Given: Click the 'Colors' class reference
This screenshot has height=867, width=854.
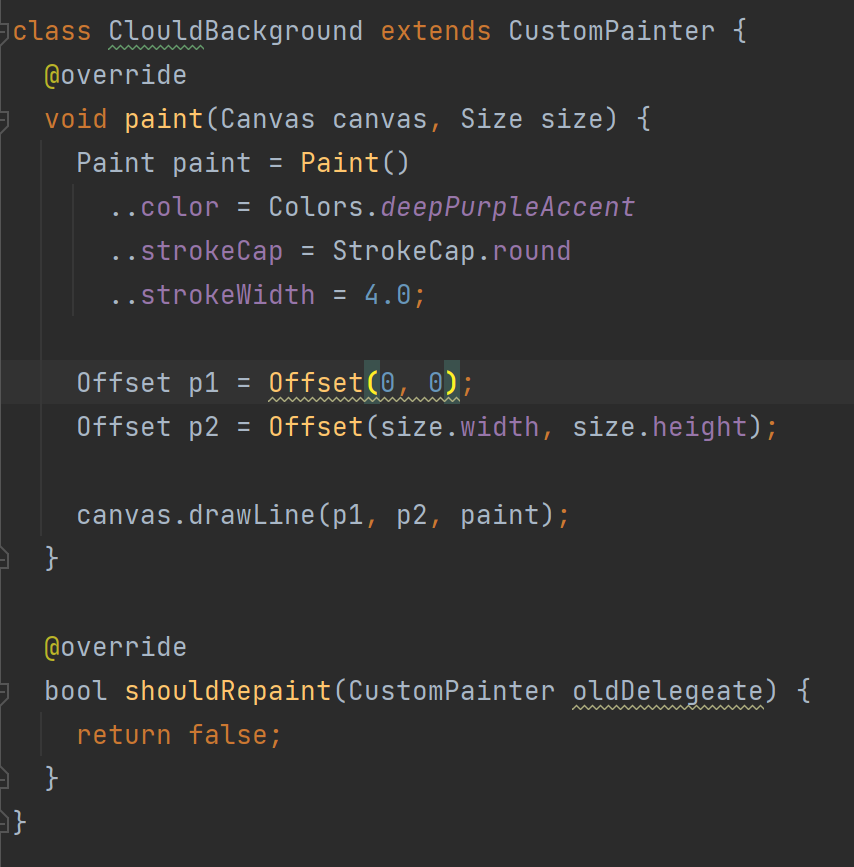Looking at the screenshot, I should pyautogui.click(x=316, y=207).
